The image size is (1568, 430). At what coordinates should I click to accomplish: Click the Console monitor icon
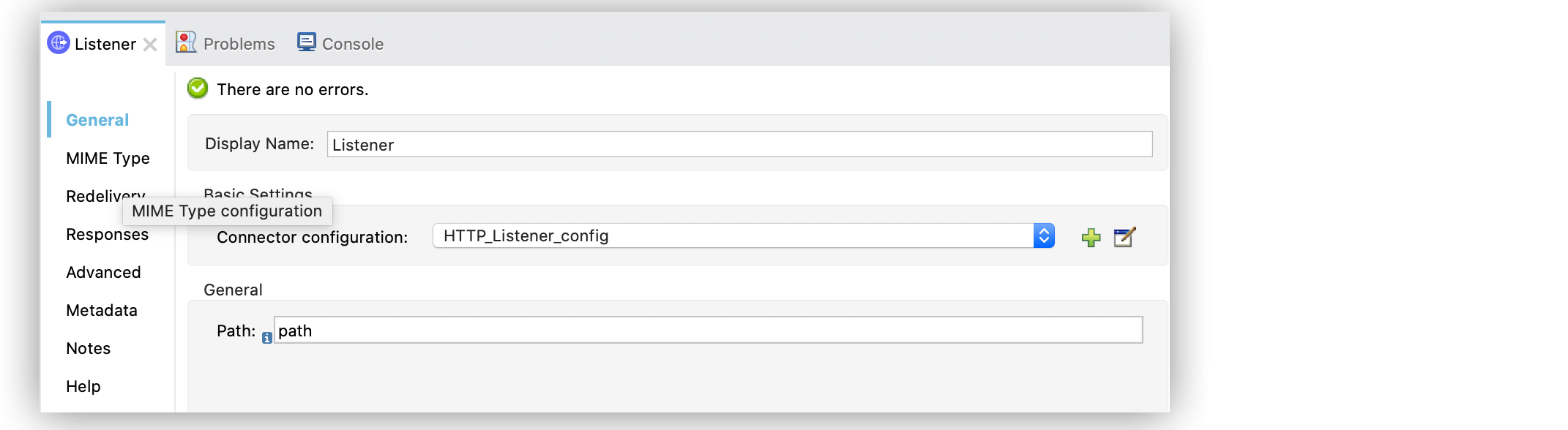click(306, 42)
